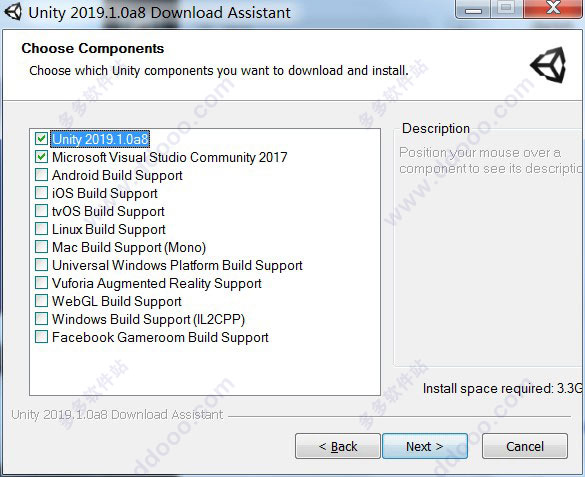Enable Vuforia Augmented Reality Support checkbox

point(41,283)
